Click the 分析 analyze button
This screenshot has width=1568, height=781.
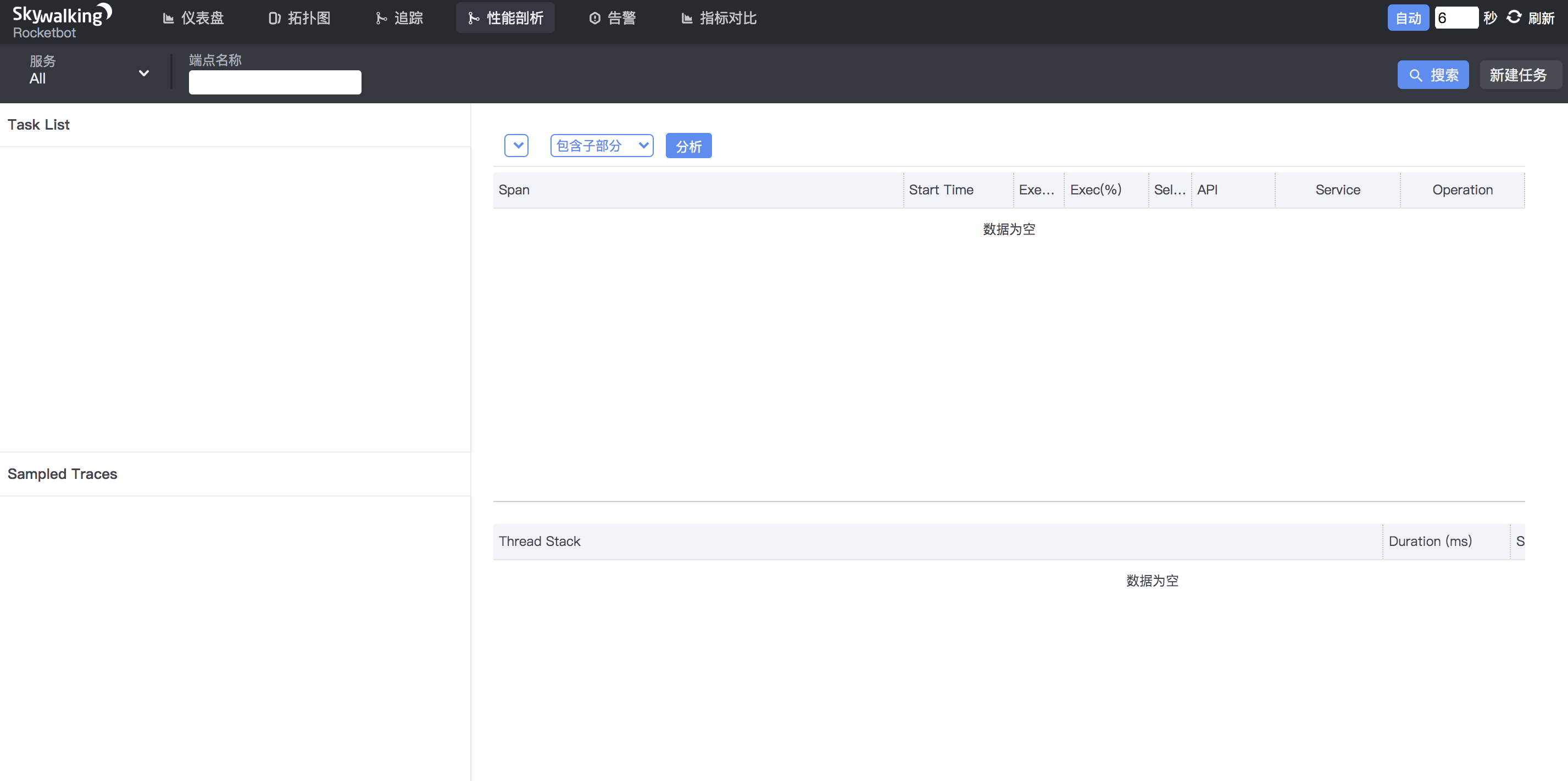tap(688, 146)
